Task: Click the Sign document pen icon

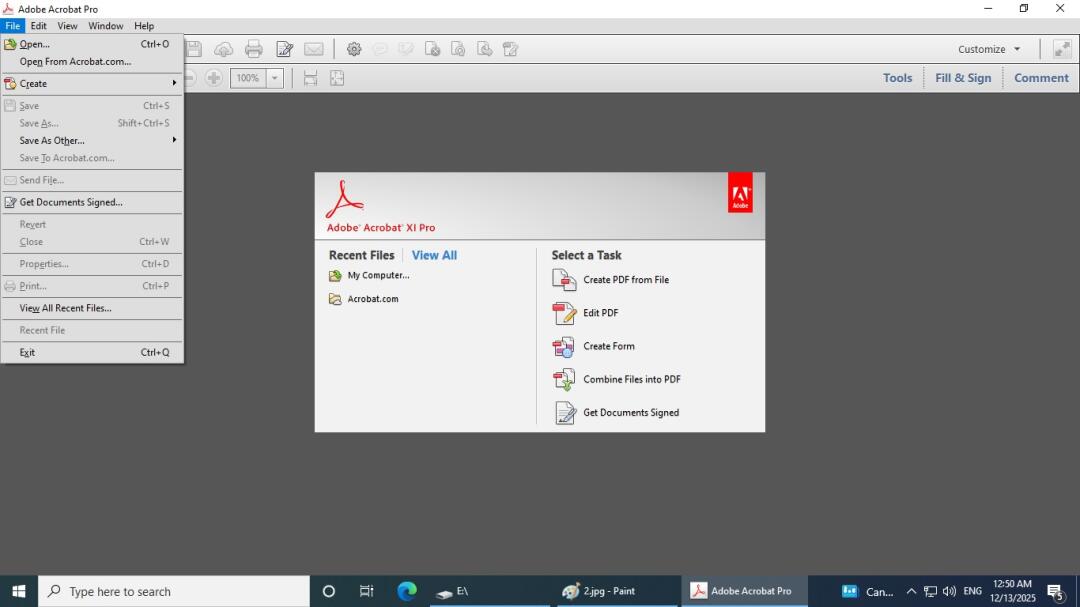Action: pos(284,49)
